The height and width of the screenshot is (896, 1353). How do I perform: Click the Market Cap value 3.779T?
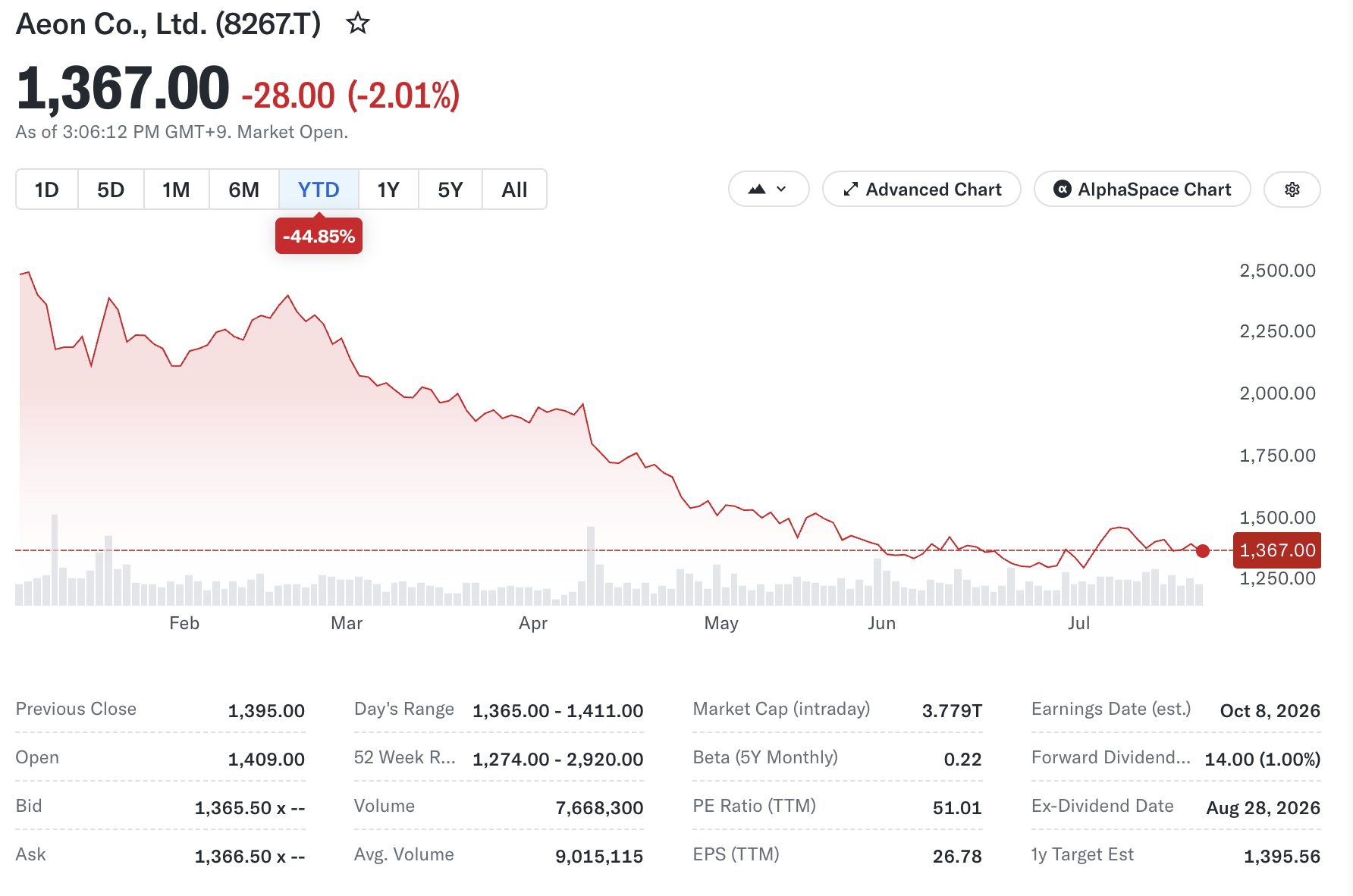click(x=952, y=711)
